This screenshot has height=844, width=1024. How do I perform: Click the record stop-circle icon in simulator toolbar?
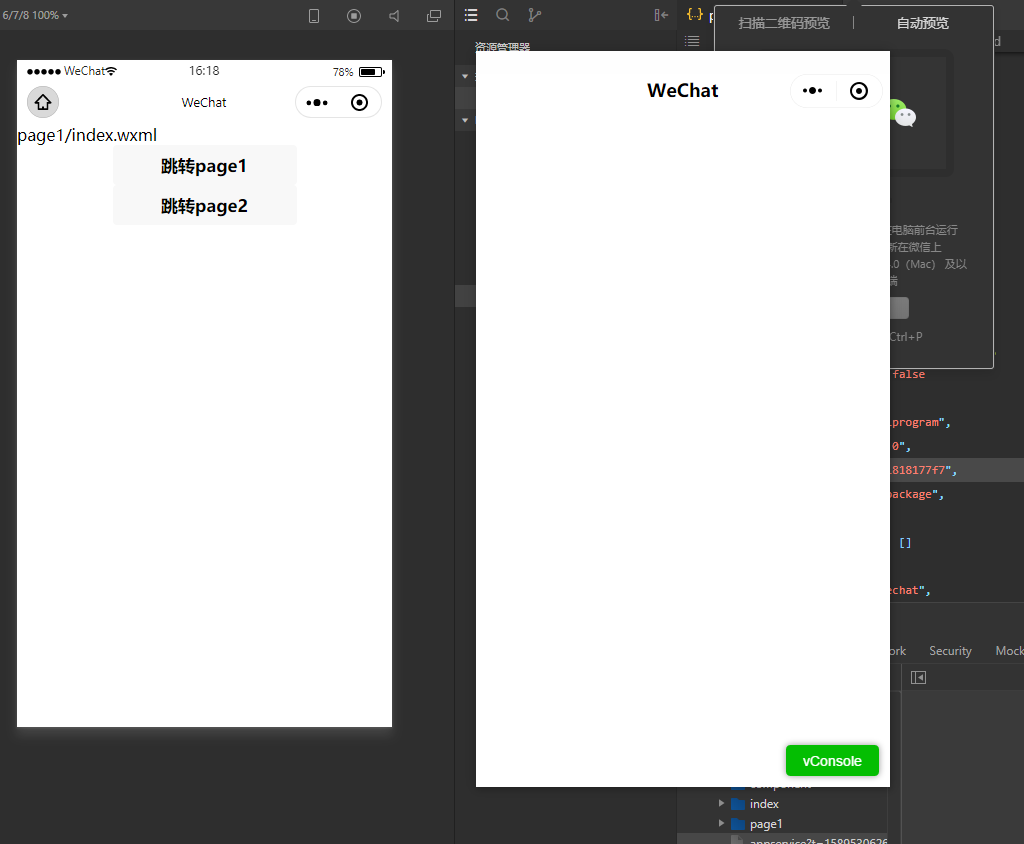(354, 16)
